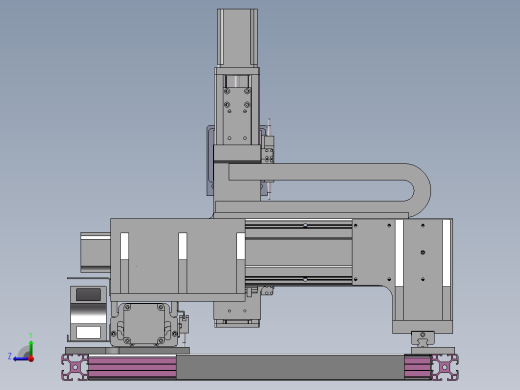
Task: Select the dark gray base beam between extrusions
Action: tap(290, 367)
